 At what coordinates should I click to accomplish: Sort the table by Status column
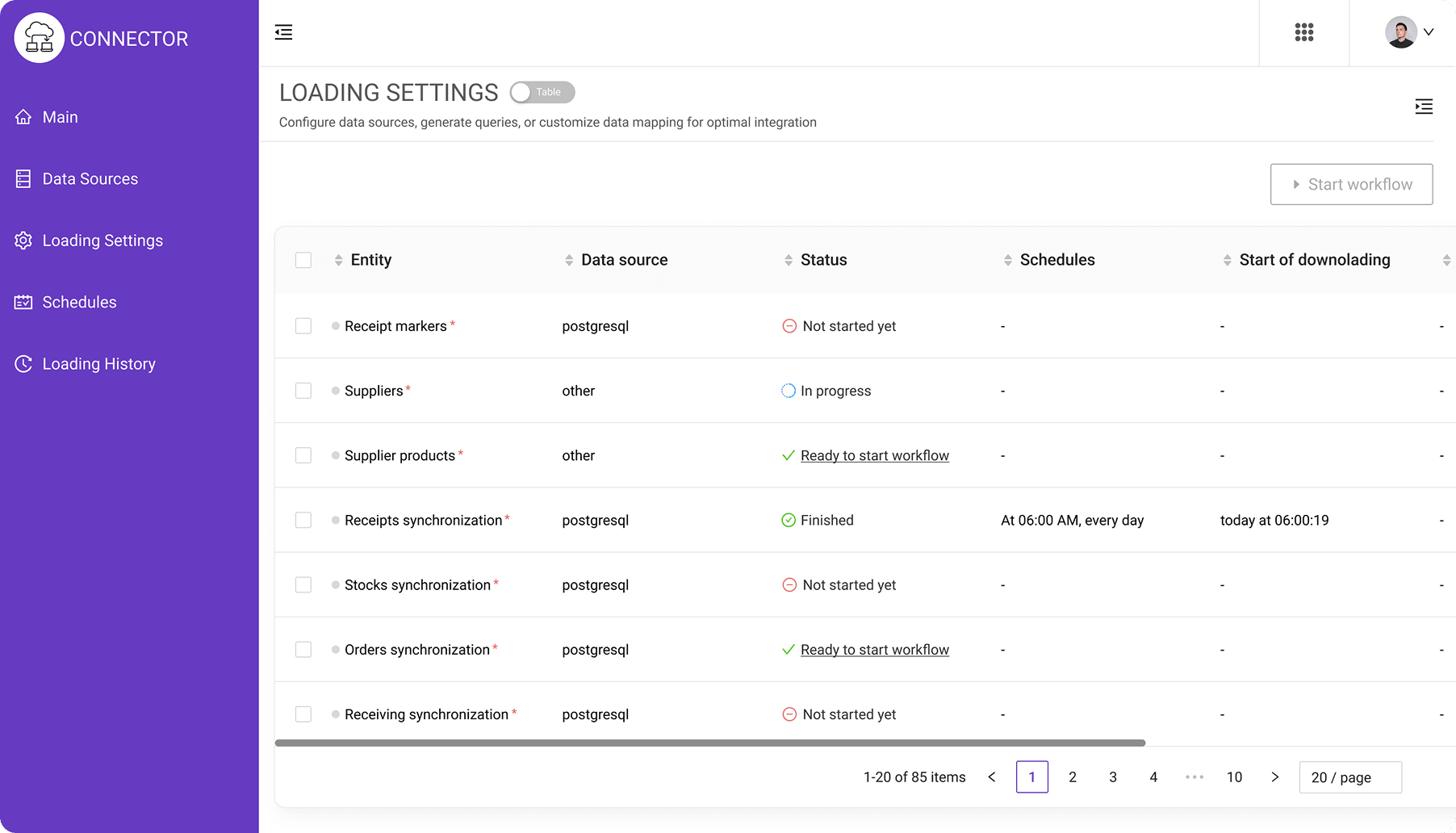[789, 260]
